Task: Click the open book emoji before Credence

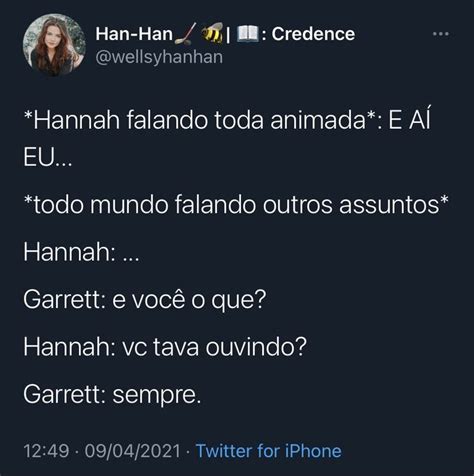Action: tap(247, 34)
